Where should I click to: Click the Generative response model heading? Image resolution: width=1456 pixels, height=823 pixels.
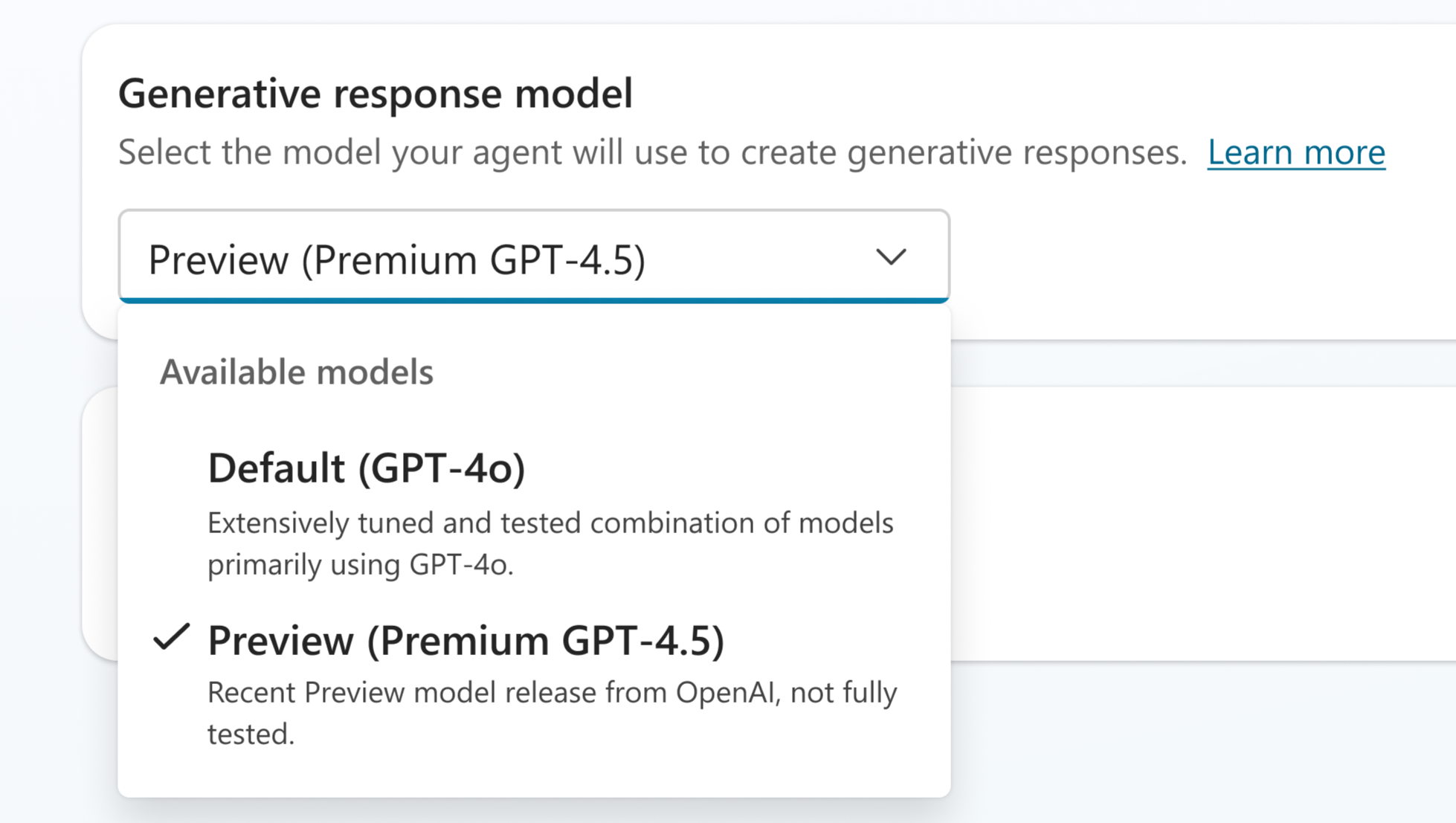coord(375,94)
